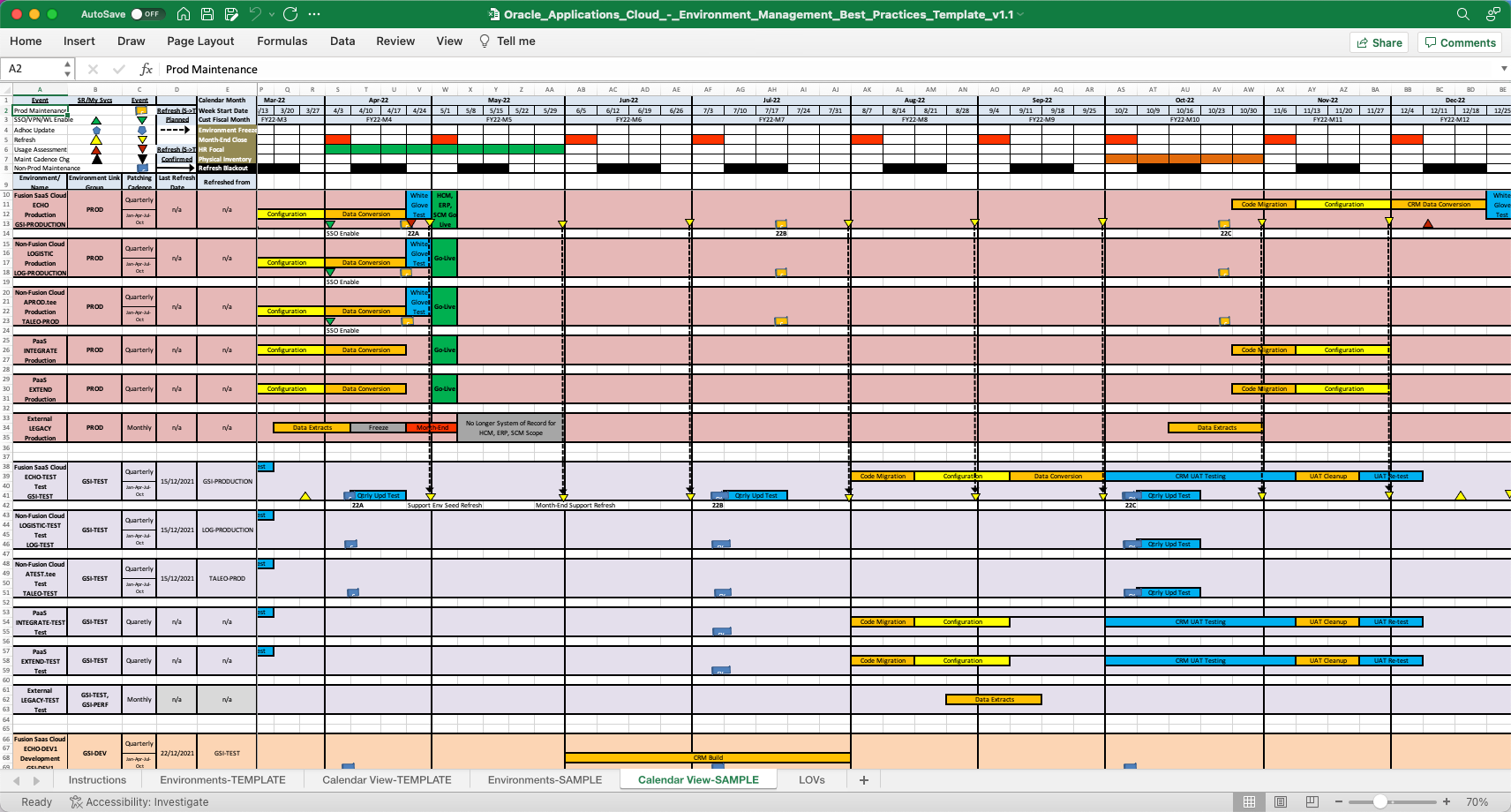Open Search using the magnifier icon
1511x812 pixels.
1461,14
